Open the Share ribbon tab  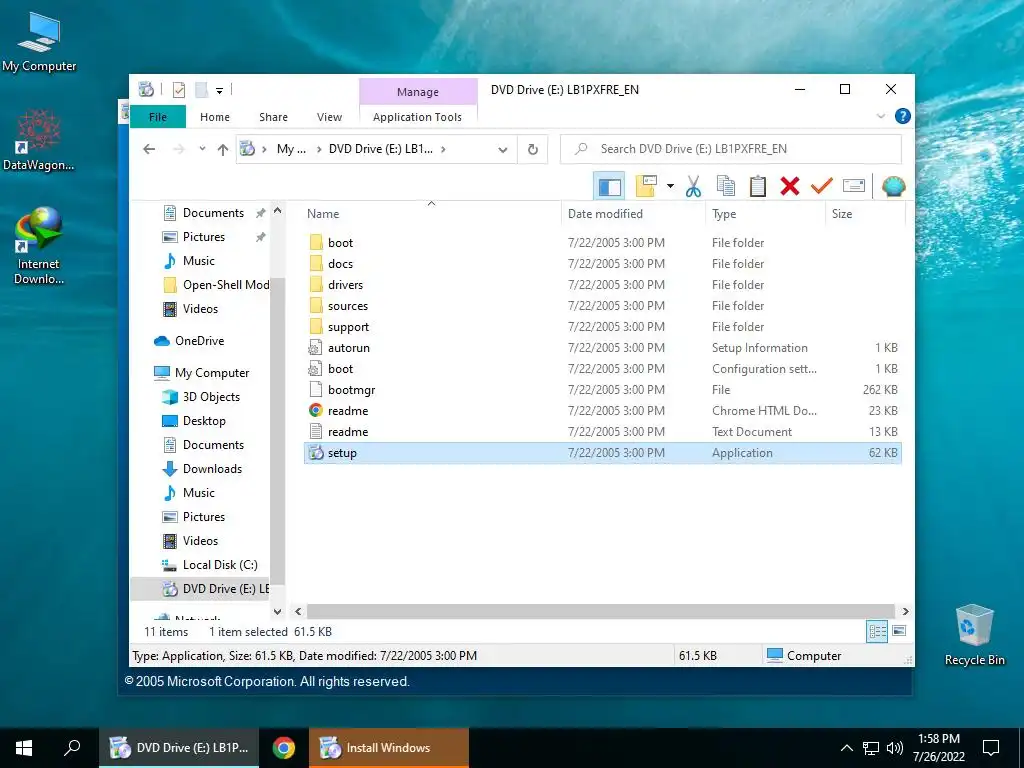273,117
